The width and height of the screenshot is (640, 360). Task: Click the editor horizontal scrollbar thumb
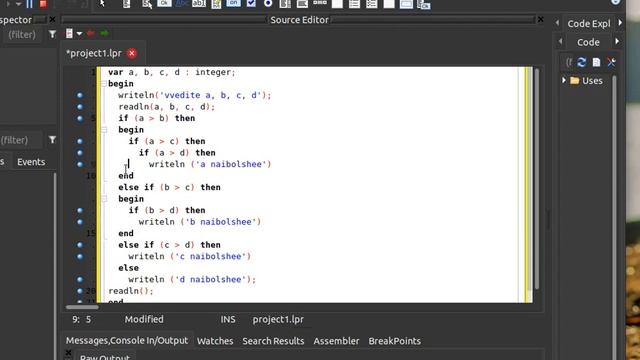coord(82,307)
